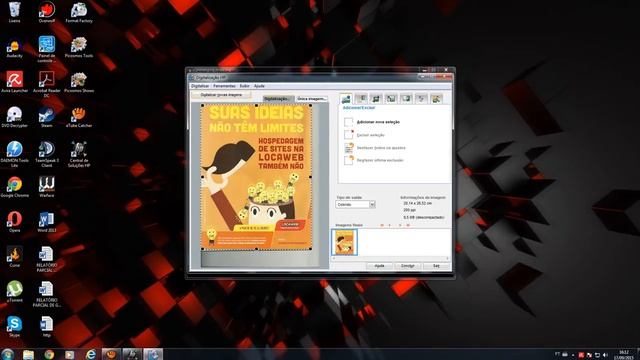640x360 pixels.
Task: Open the Exibir menu
Action: (x=244, y=86)
